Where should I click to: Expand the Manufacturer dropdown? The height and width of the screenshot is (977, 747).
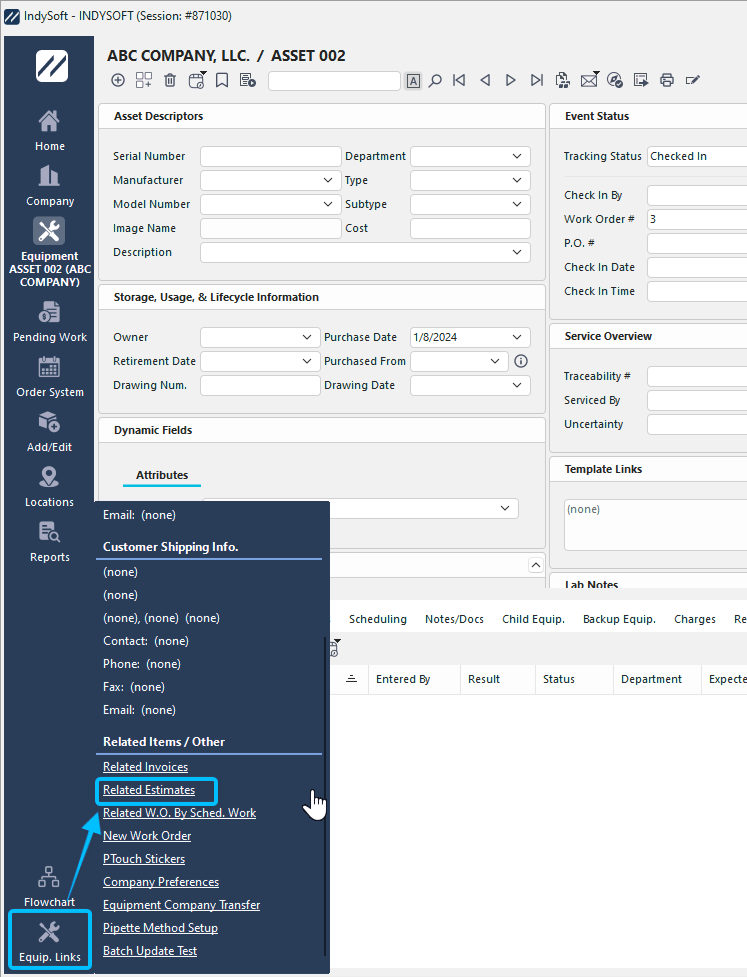328,180
